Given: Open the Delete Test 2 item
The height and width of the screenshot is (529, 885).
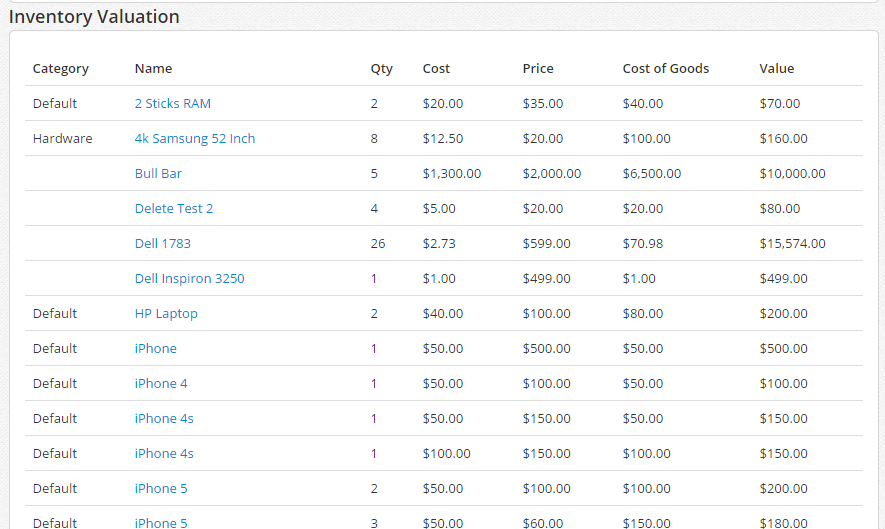Looking at the screenshot, I should (x=174, y=209).
